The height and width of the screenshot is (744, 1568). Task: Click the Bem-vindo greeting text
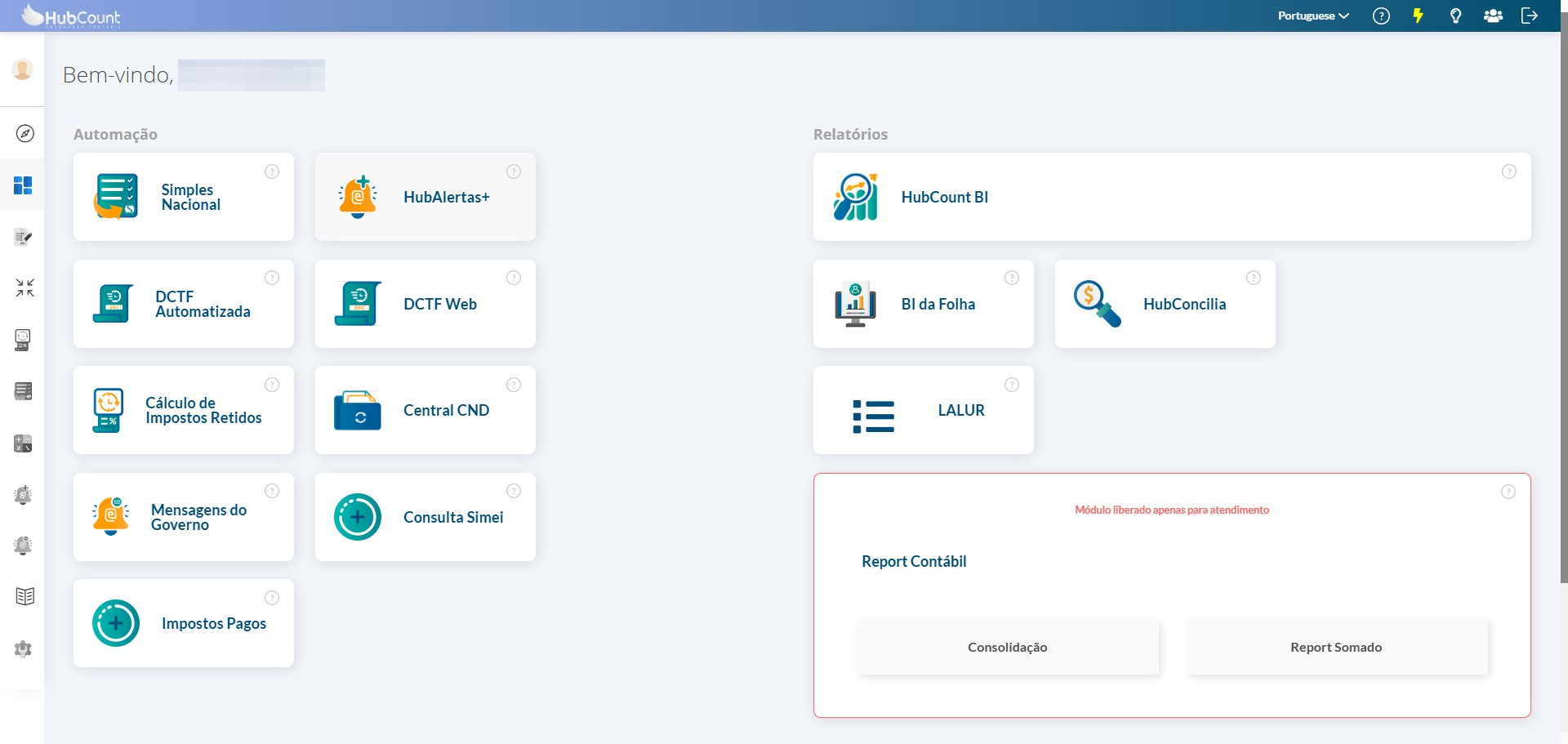[x=118, y=75]
